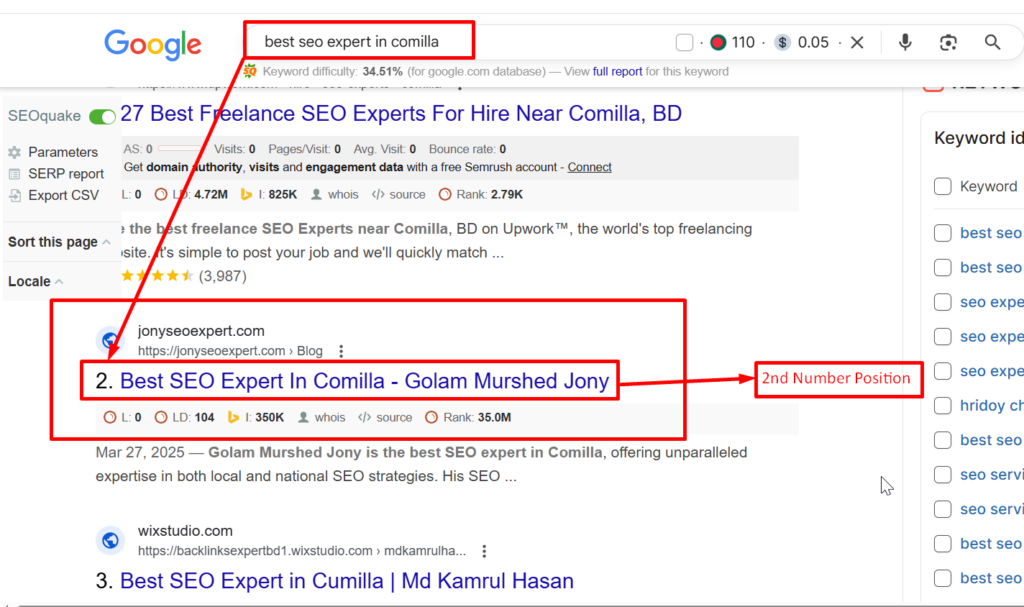Click whois link in the Upwork result row
Viewport: 1024px width, 607px height.
click(x=343, y=194)
